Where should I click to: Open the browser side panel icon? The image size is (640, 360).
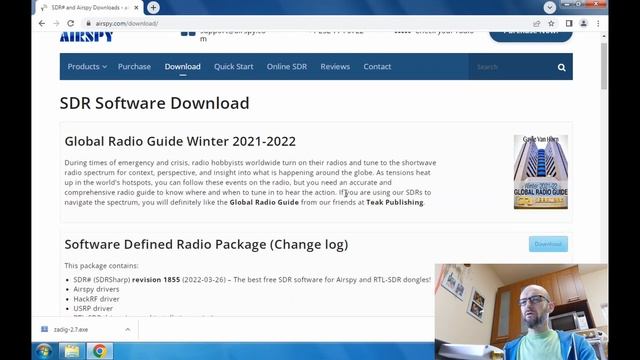[569, 23]
